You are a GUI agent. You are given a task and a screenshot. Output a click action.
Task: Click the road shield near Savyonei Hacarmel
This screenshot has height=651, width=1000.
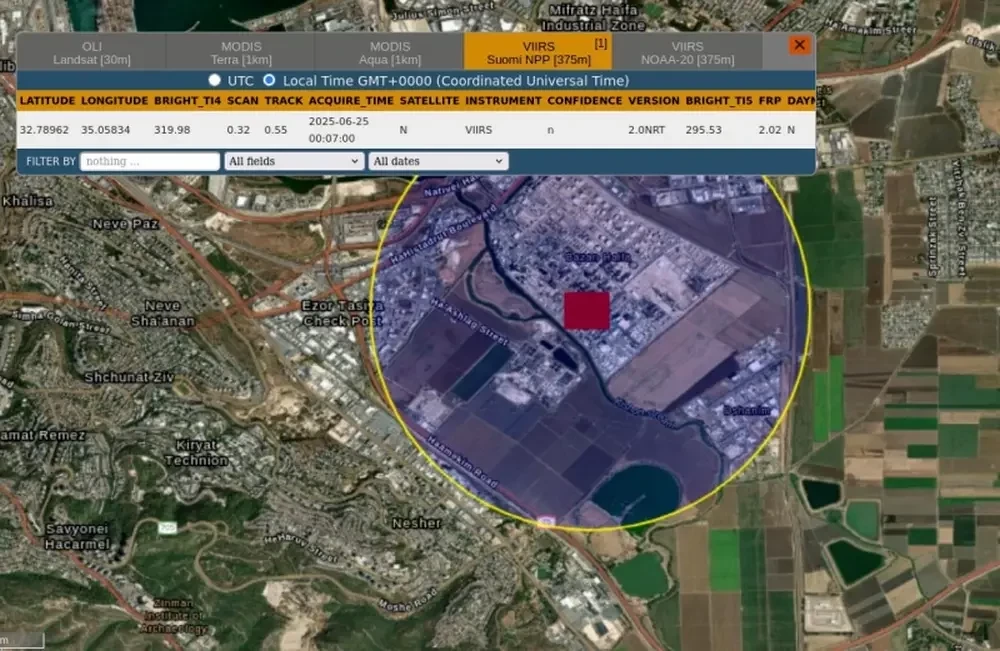point(166,526)
